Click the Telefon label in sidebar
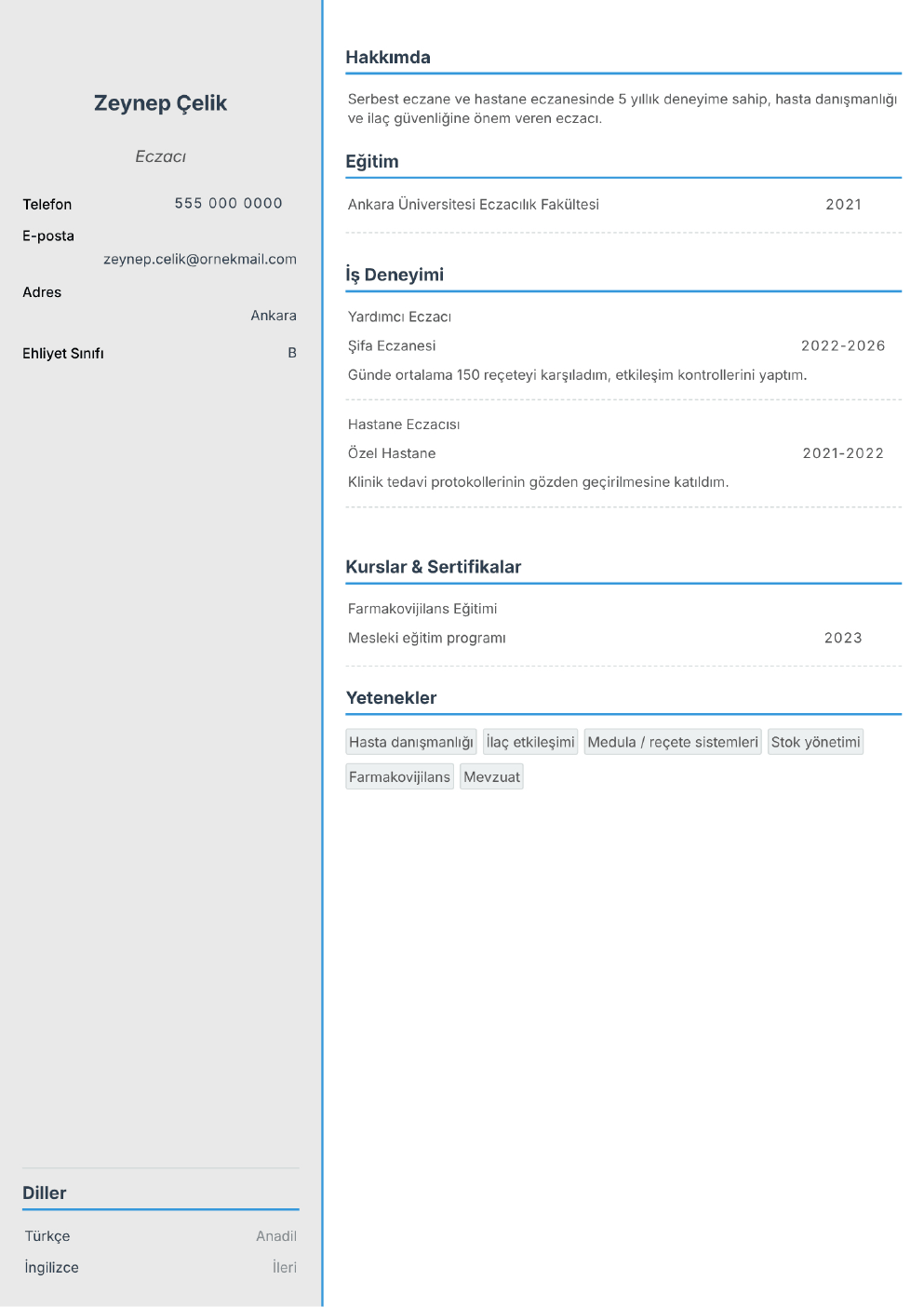Image resolution: width=924 pixels, height=1307 pixels. tap(47, 204)
